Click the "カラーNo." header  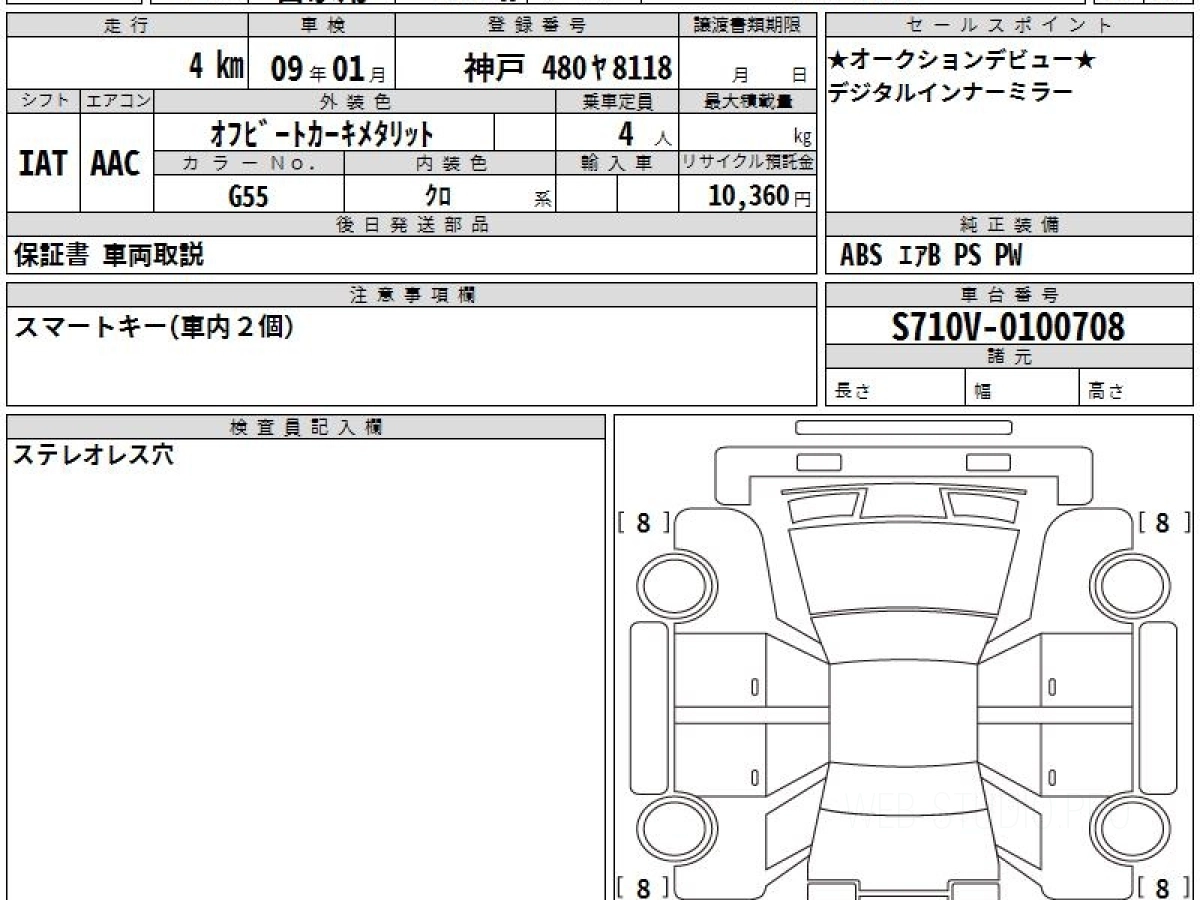249,163
